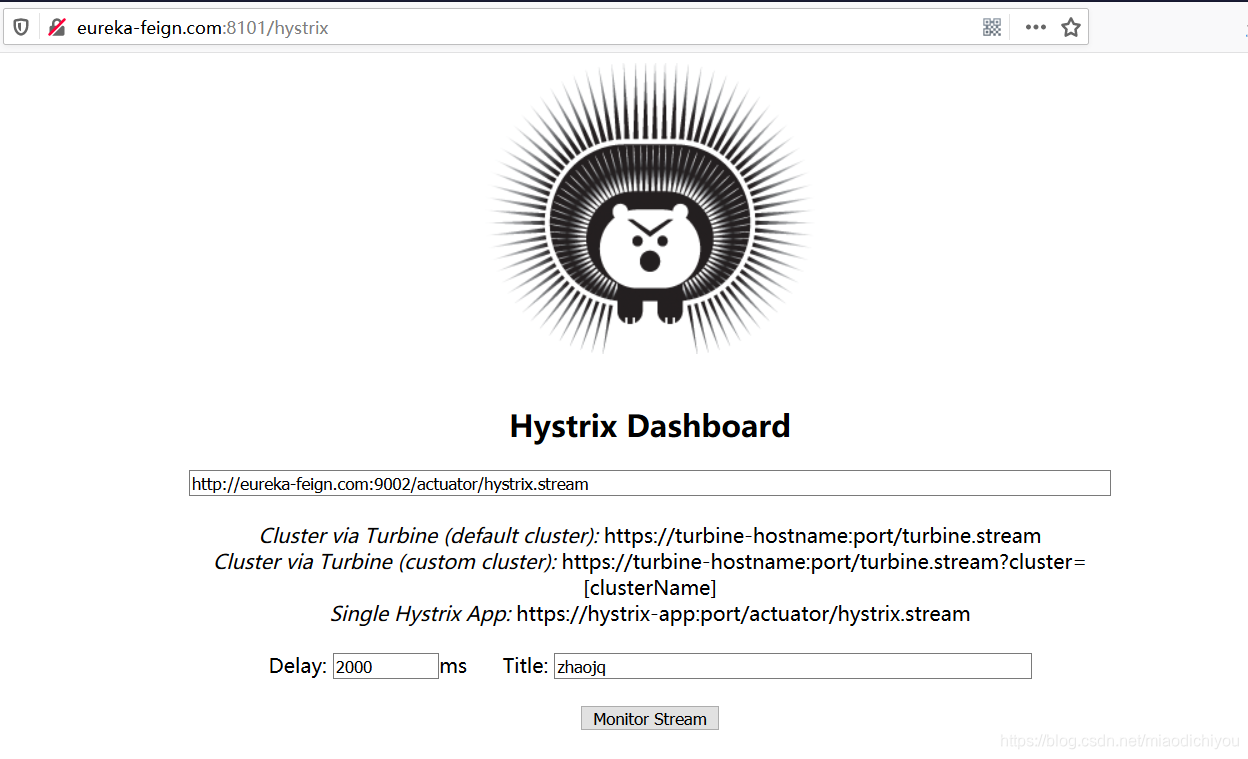Click the '[clusterName]' text
Image resolution: width=1248 pixels, height=759 pixels.
pyautogui.click(x=650, y=588)
